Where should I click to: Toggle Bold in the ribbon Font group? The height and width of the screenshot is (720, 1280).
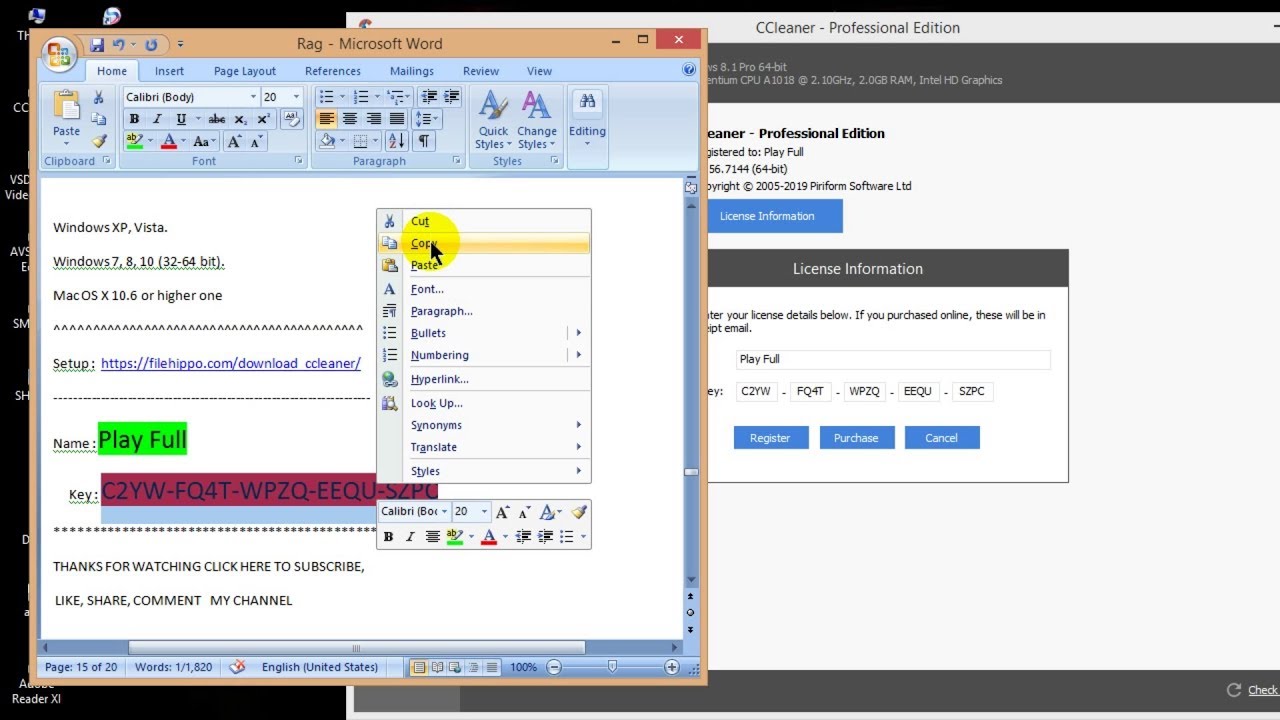coord(134,119)
